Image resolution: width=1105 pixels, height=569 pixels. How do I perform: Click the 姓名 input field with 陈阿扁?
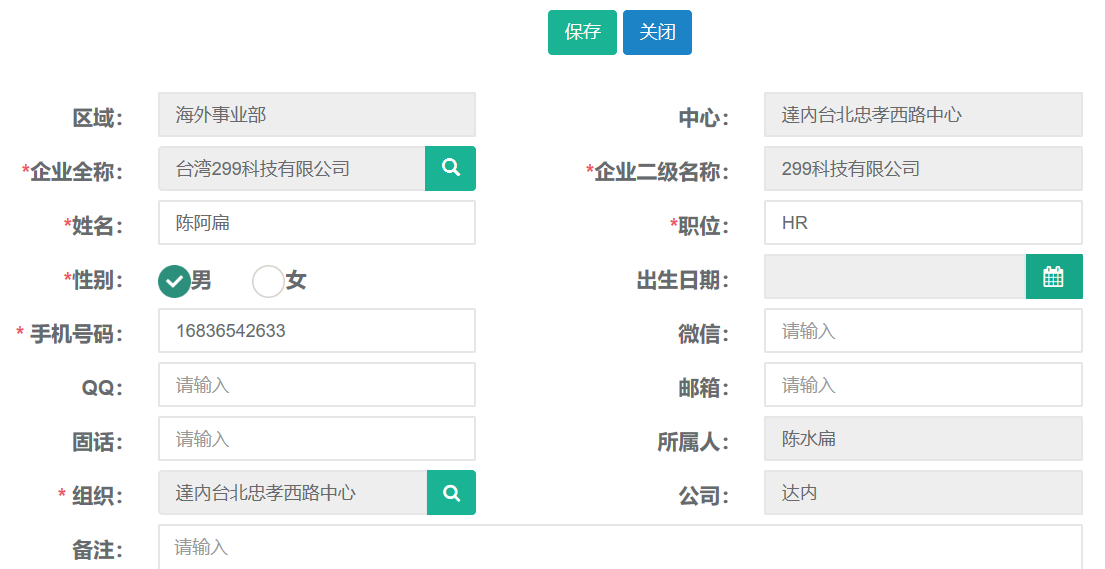(x=316, y=223)
